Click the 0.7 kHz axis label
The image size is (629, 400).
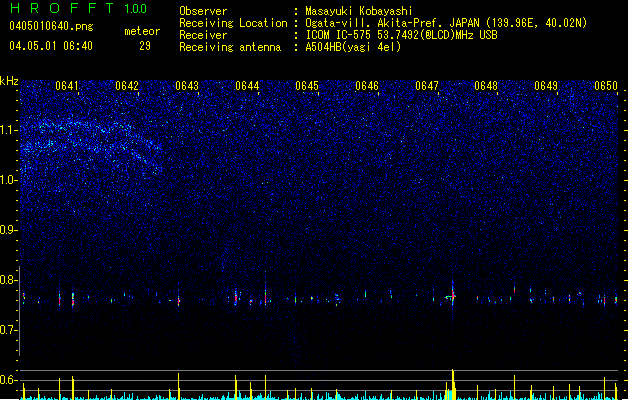click(9, 330)
